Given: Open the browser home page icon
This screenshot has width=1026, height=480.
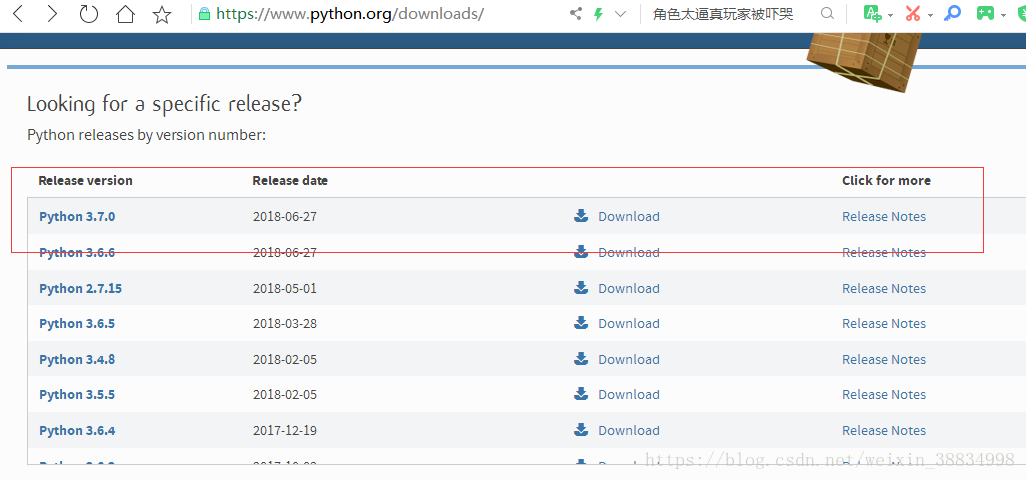Looking at the screenshot, I should point(125,14).
